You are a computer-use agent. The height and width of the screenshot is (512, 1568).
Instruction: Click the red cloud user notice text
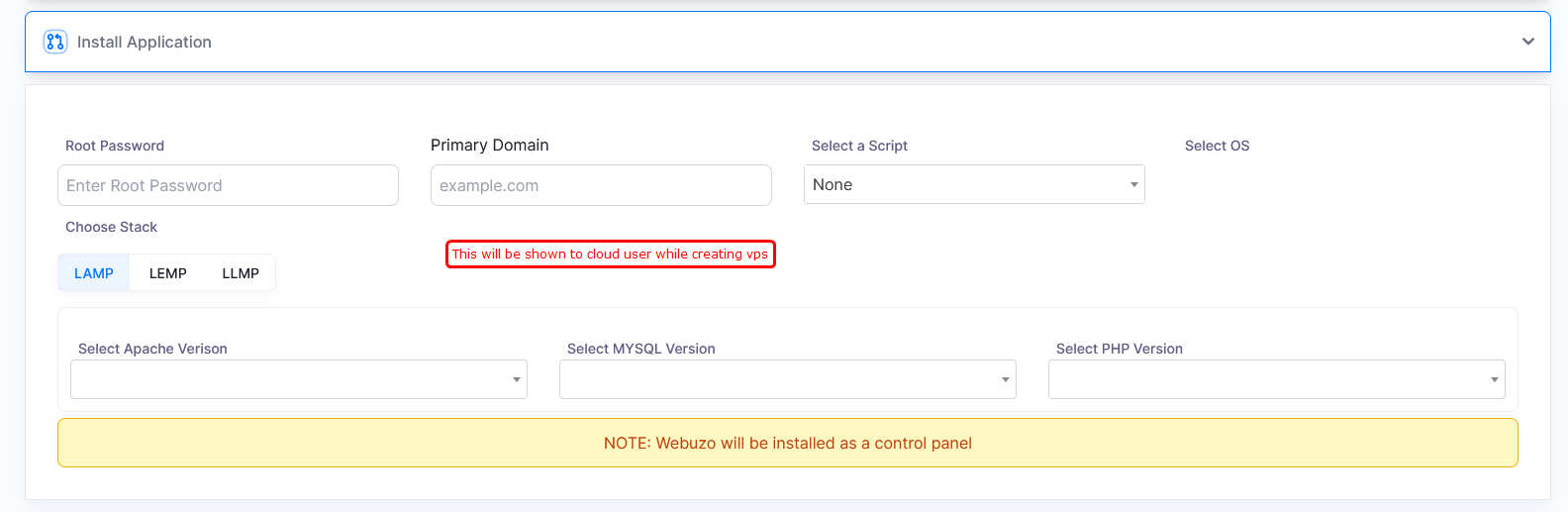tap(610, 255)
